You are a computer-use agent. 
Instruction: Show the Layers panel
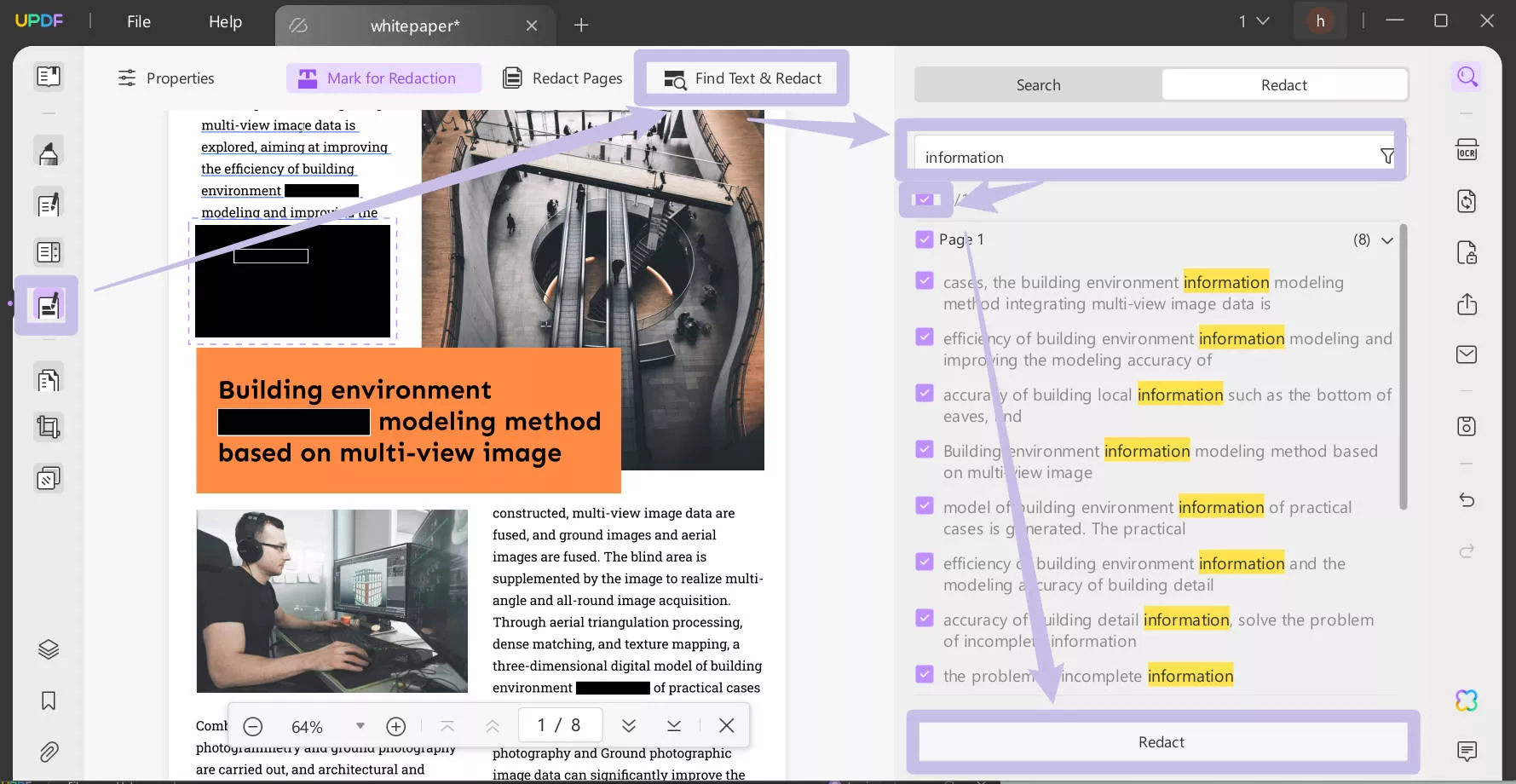[x=49, y=649]
